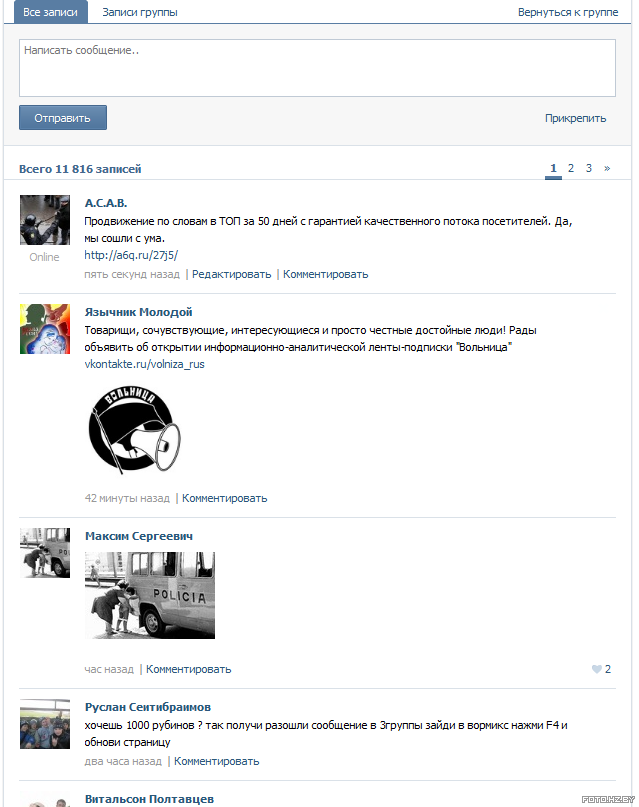The image size is (639, 807).
Task: View the Вольница megaphone logo image
Action: click(134, 429)
